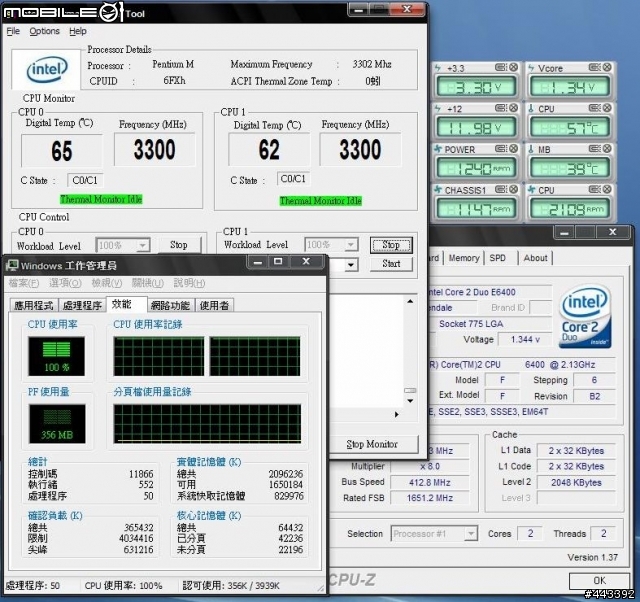Click the Start button
Image resolution: width=640 pixels, height=602 pixels.
(391, 264)
